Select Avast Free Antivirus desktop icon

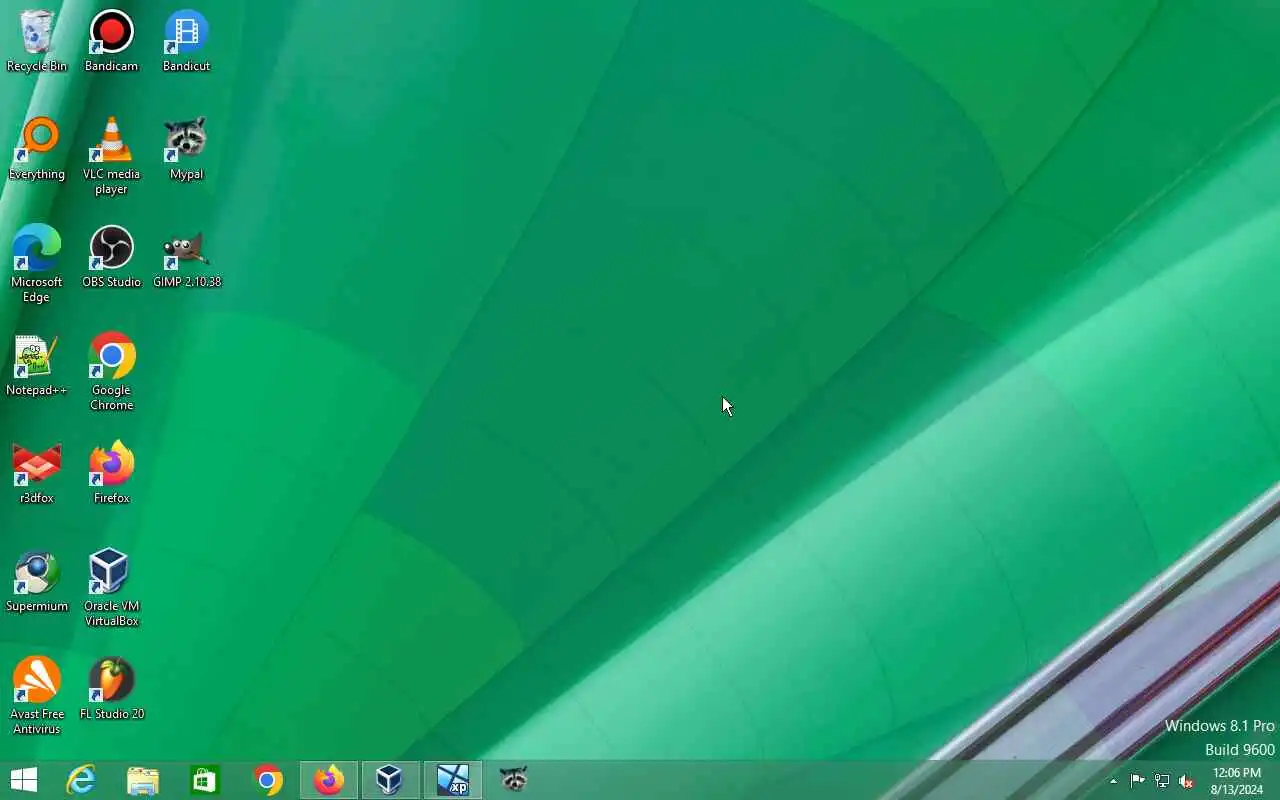click(37, 697)
